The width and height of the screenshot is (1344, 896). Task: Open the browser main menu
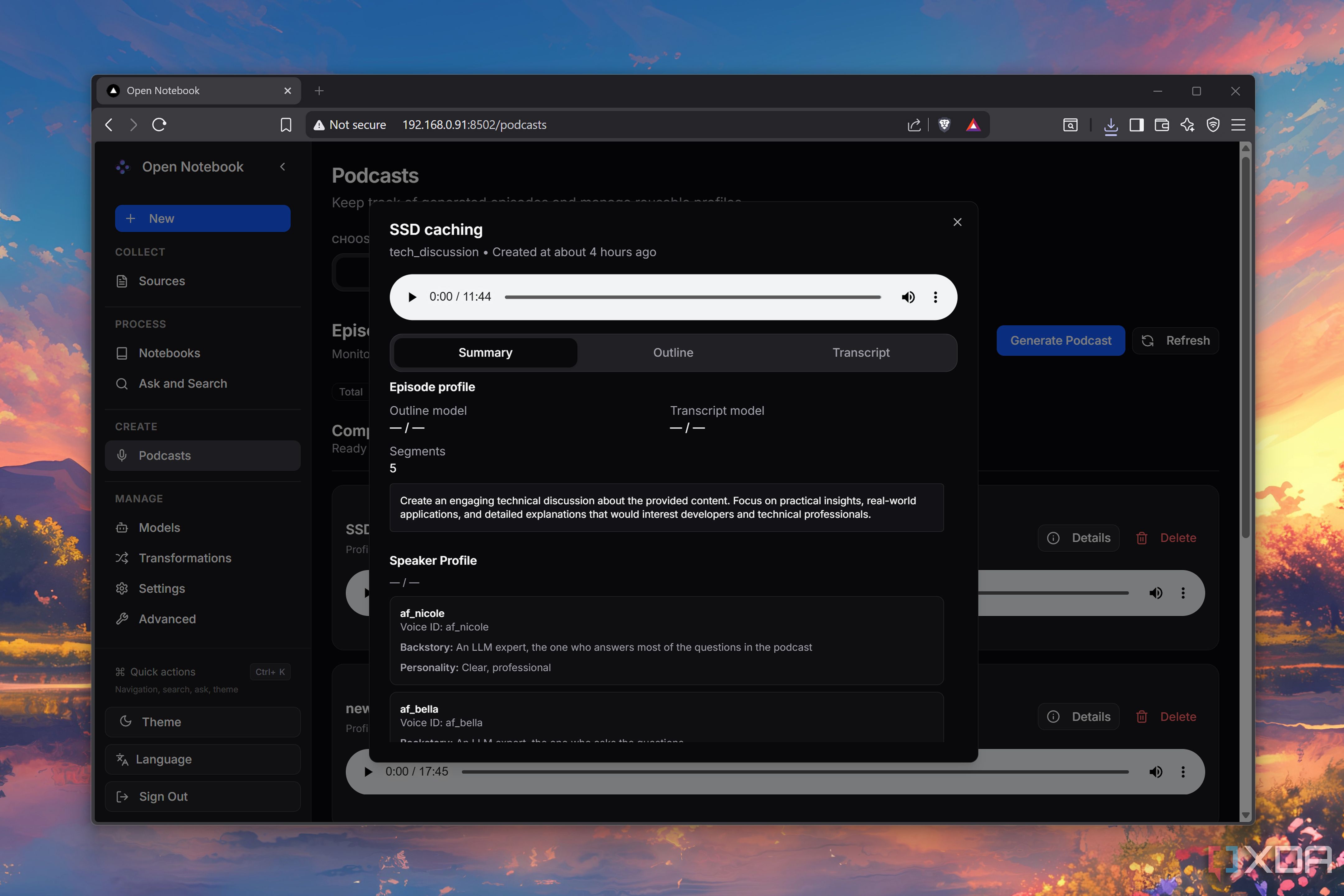[x=1238, y=124]
